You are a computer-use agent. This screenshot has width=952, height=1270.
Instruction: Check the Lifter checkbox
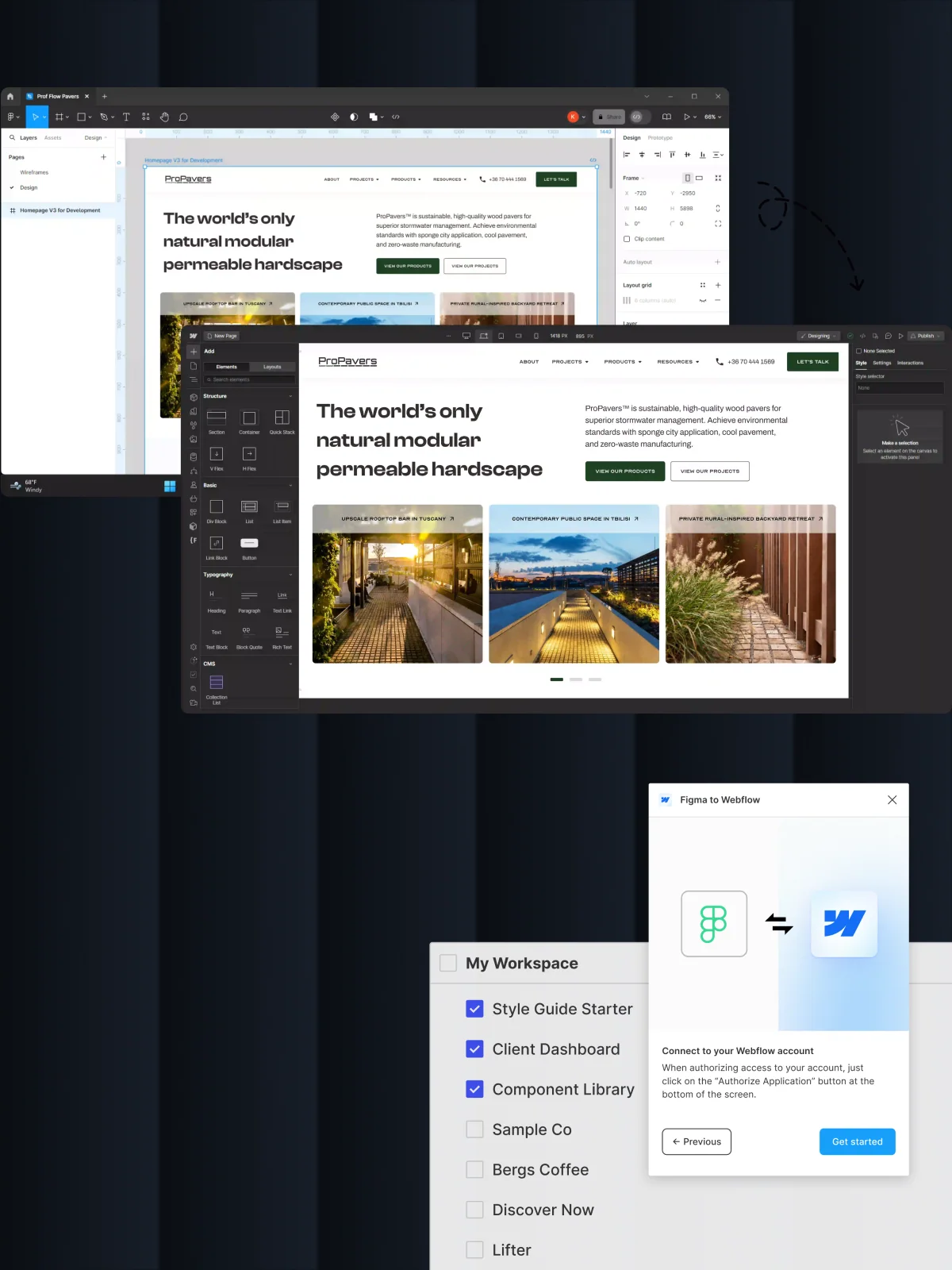pos(474,1249)
